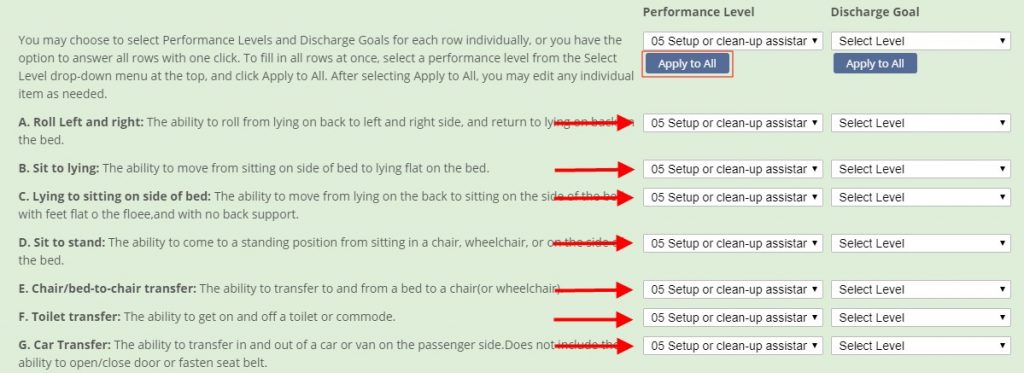Open Roll Left and right performance dropdown

coord(733,123)
